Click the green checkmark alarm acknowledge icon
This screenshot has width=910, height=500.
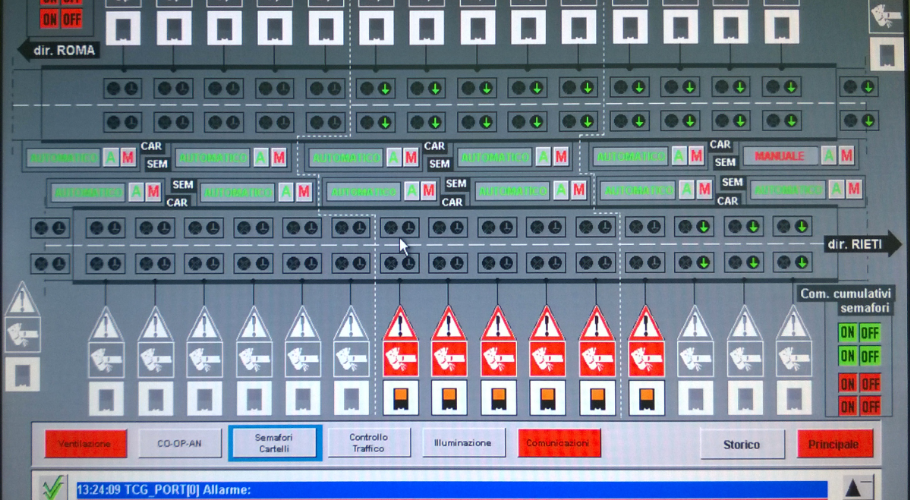tap(51, 489)
